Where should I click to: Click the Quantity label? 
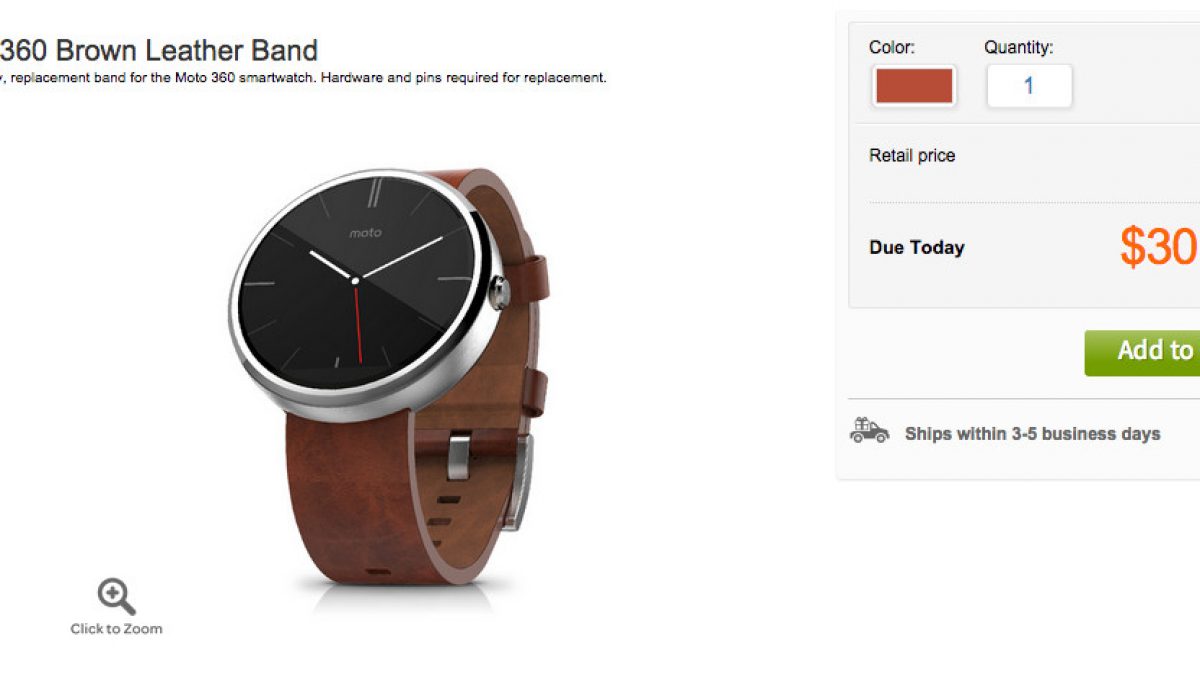coord(1018,47)
